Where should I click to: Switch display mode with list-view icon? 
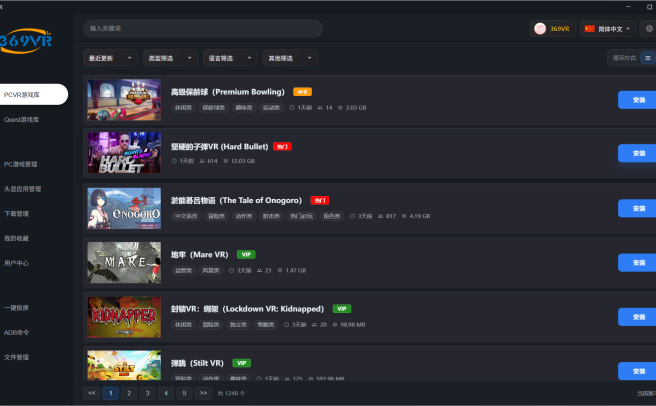click(x=648, y=58)
